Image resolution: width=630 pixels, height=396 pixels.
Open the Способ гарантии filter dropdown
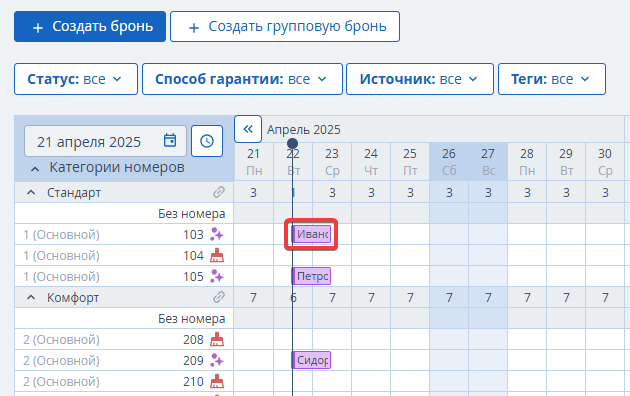(x=242, y=79)
